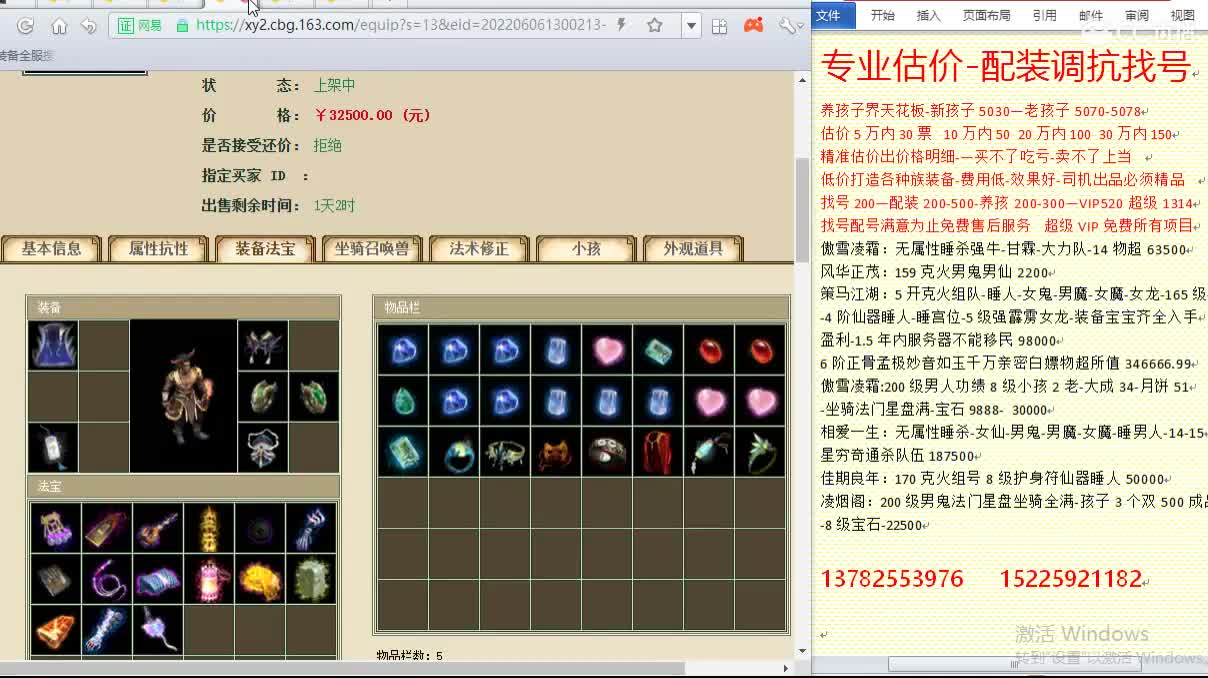This screenshot has height=678, width=1208.
Task: Click the URL address field
Action: tap(400, 25)
